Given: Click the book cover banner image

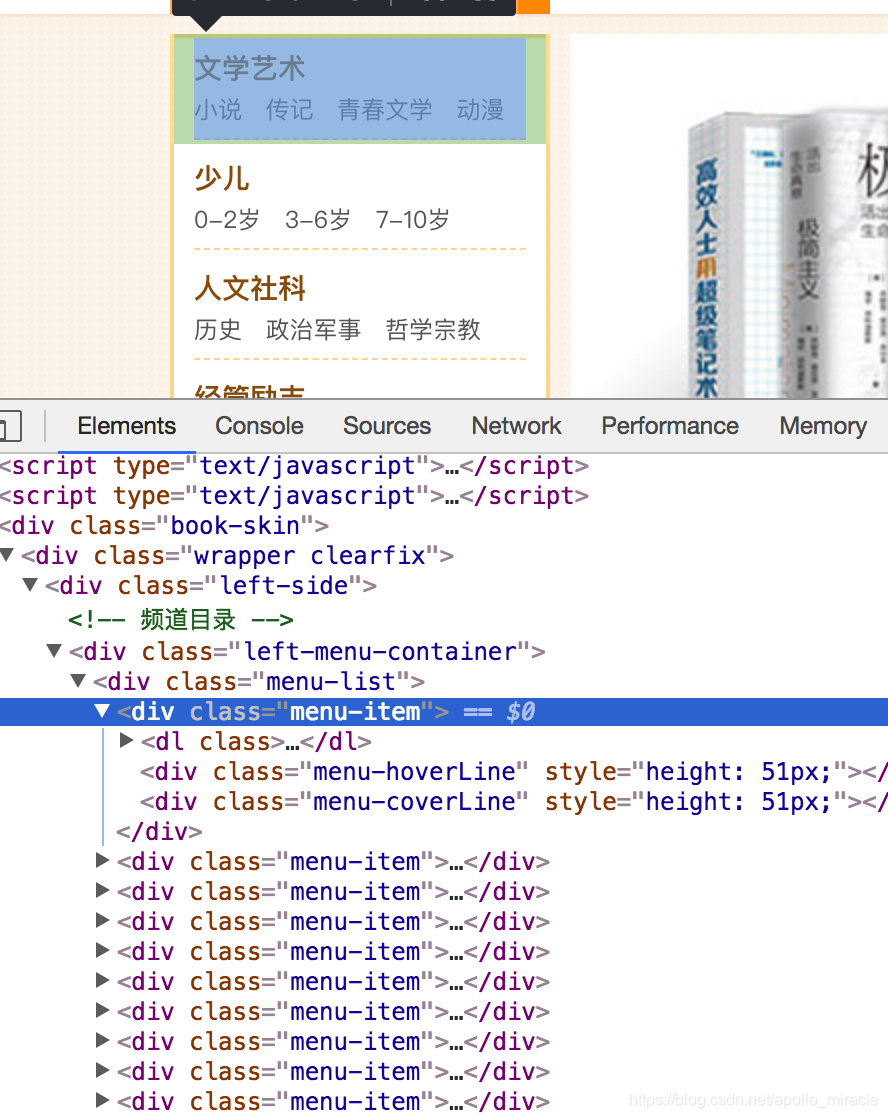Looking at the screenshot, I should coord(729,216).
